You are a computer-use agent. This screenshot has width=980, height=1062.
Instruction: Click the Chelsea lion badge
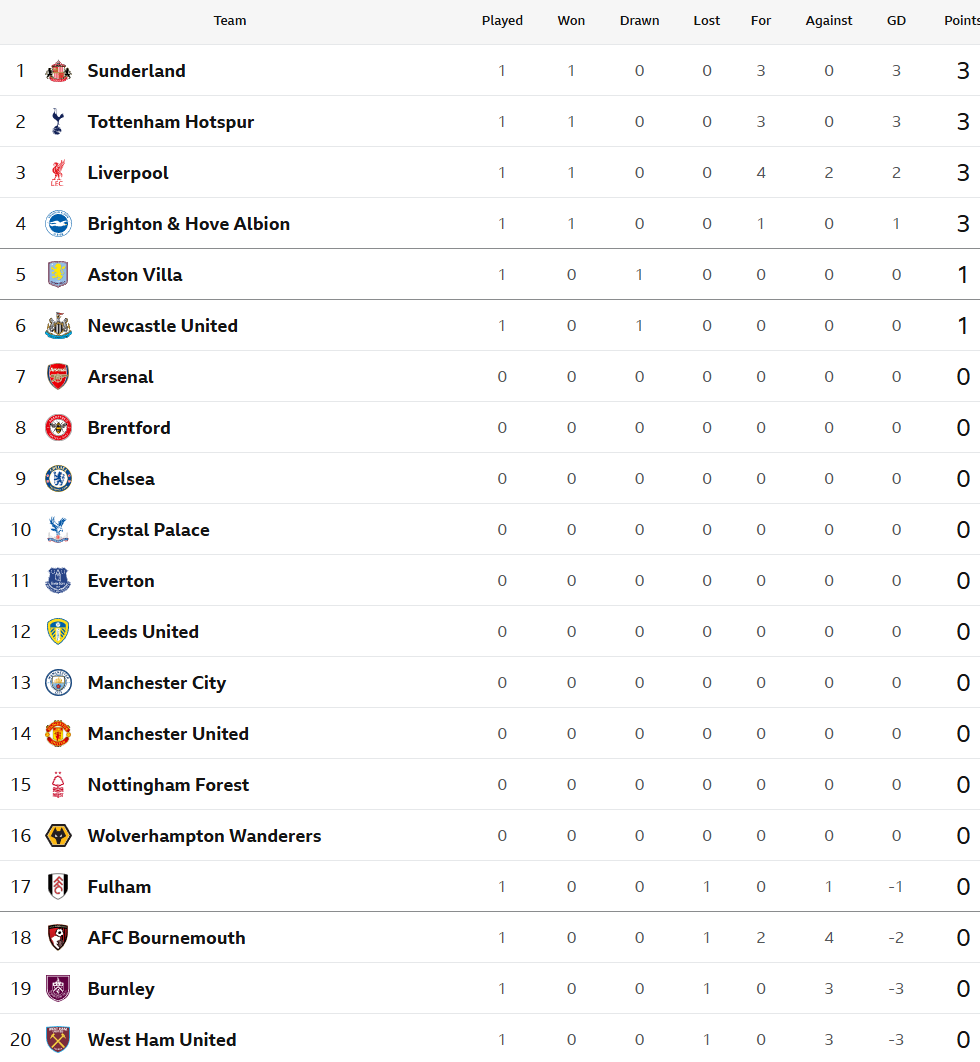pyautogui.click(x=58, y=478)
